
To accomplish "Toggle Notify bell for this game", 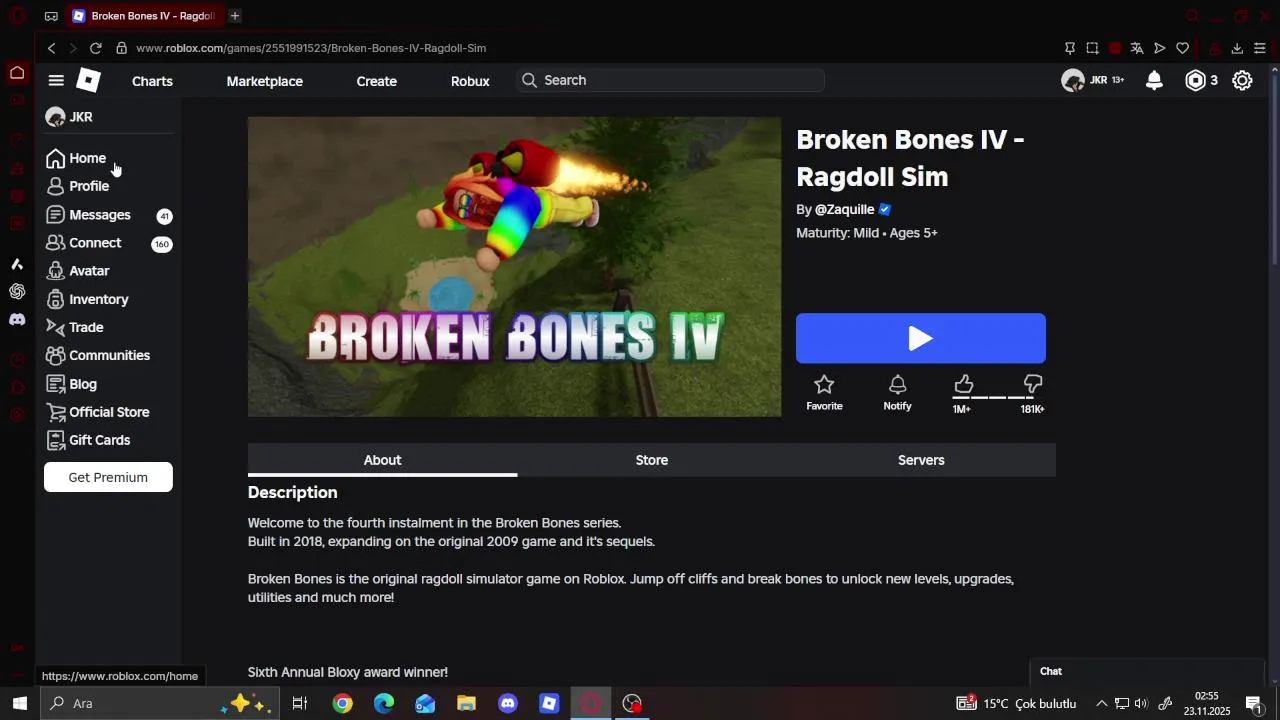I will pos(897,393).
